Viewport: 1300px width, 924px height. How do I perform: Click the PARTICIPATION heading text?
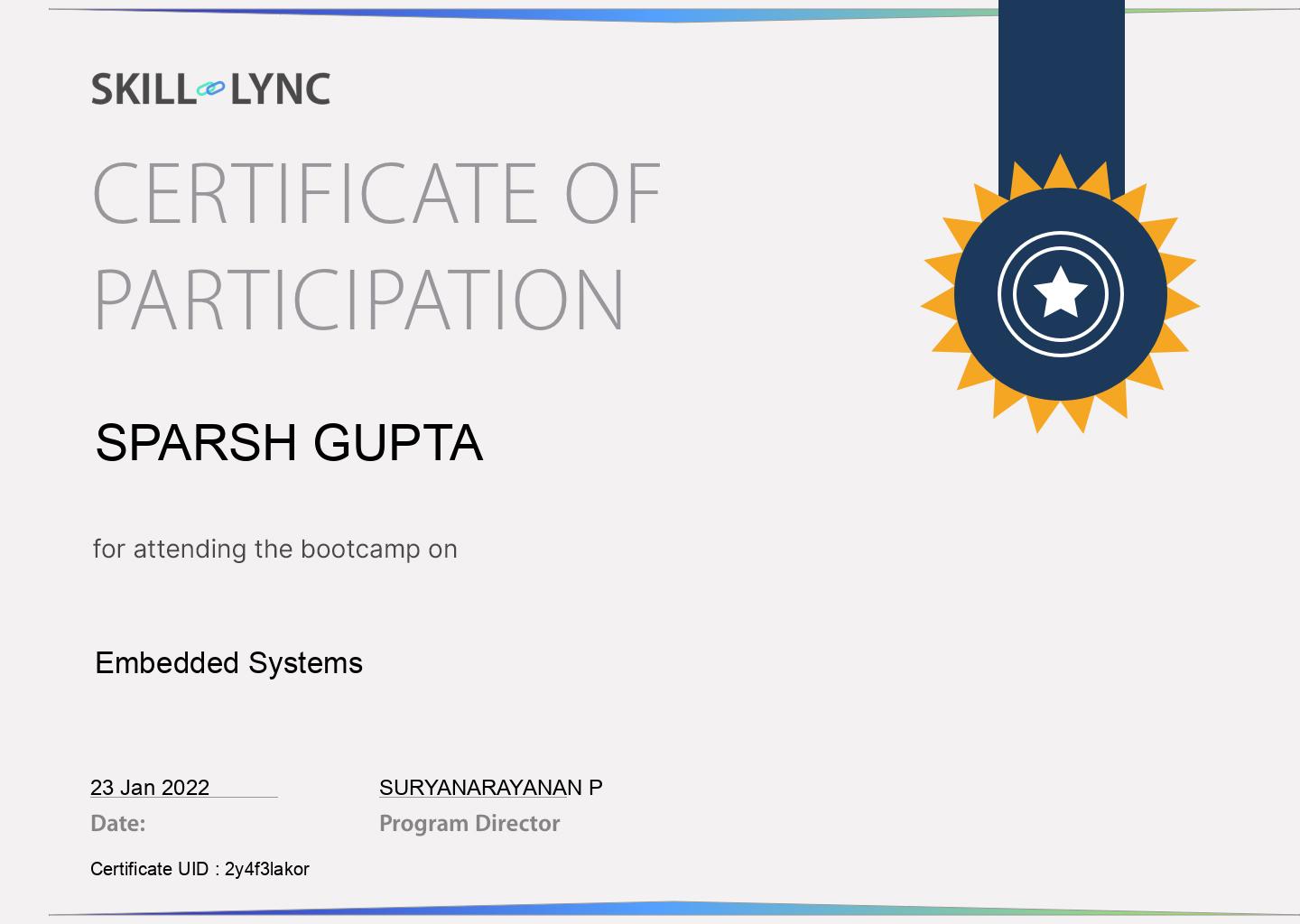(358, 300)
